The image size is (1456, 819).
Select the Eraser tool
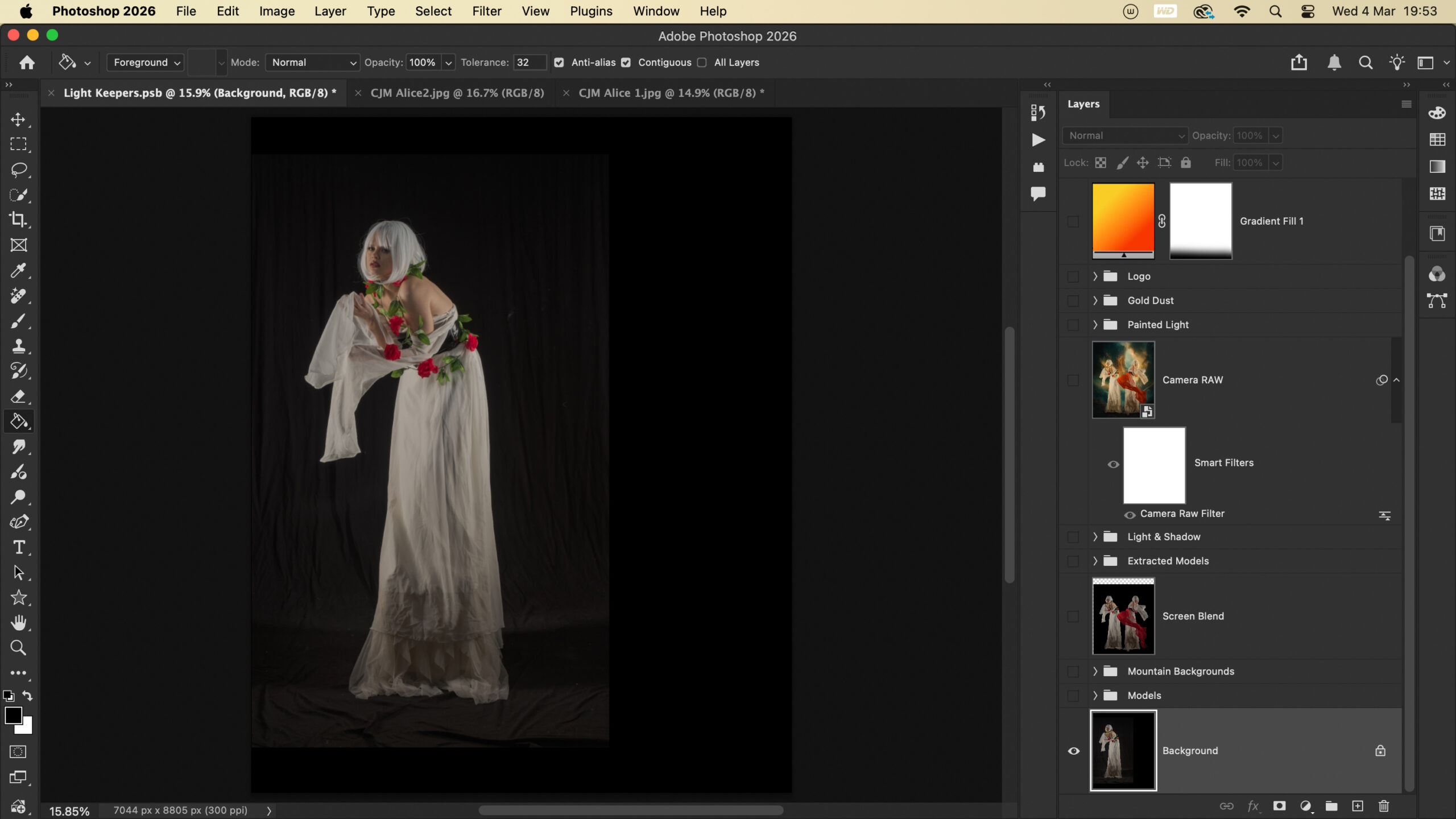18,396
